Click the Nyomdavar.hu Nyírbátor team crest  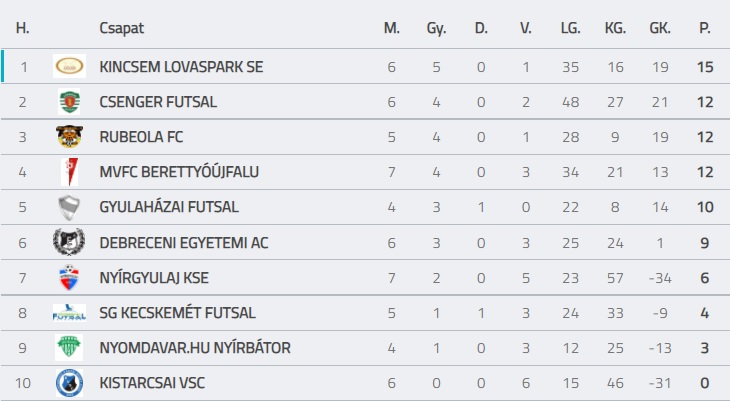pos(69,348)
